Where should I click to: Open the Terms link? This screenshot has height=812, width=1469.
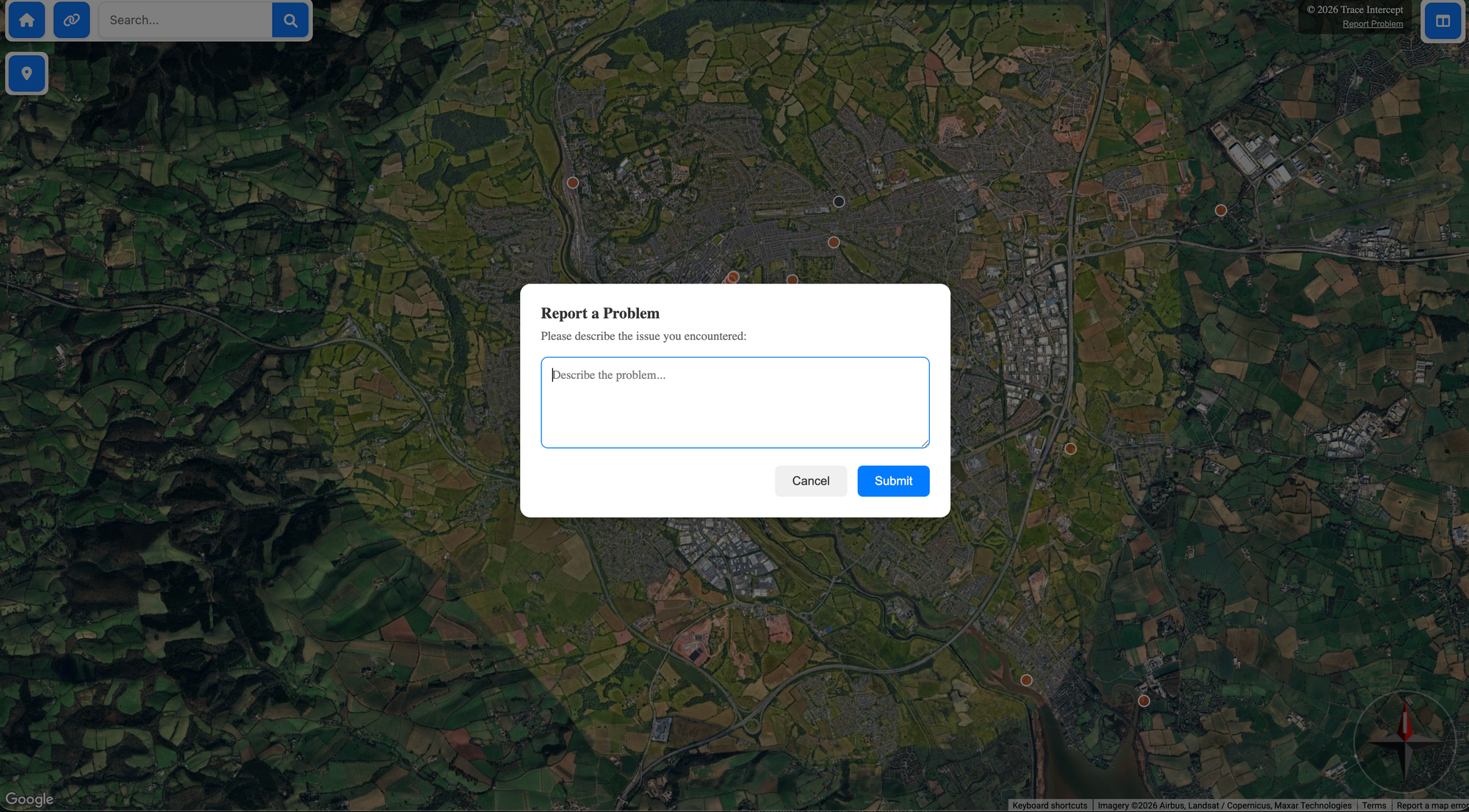(x=1374, y=805)
